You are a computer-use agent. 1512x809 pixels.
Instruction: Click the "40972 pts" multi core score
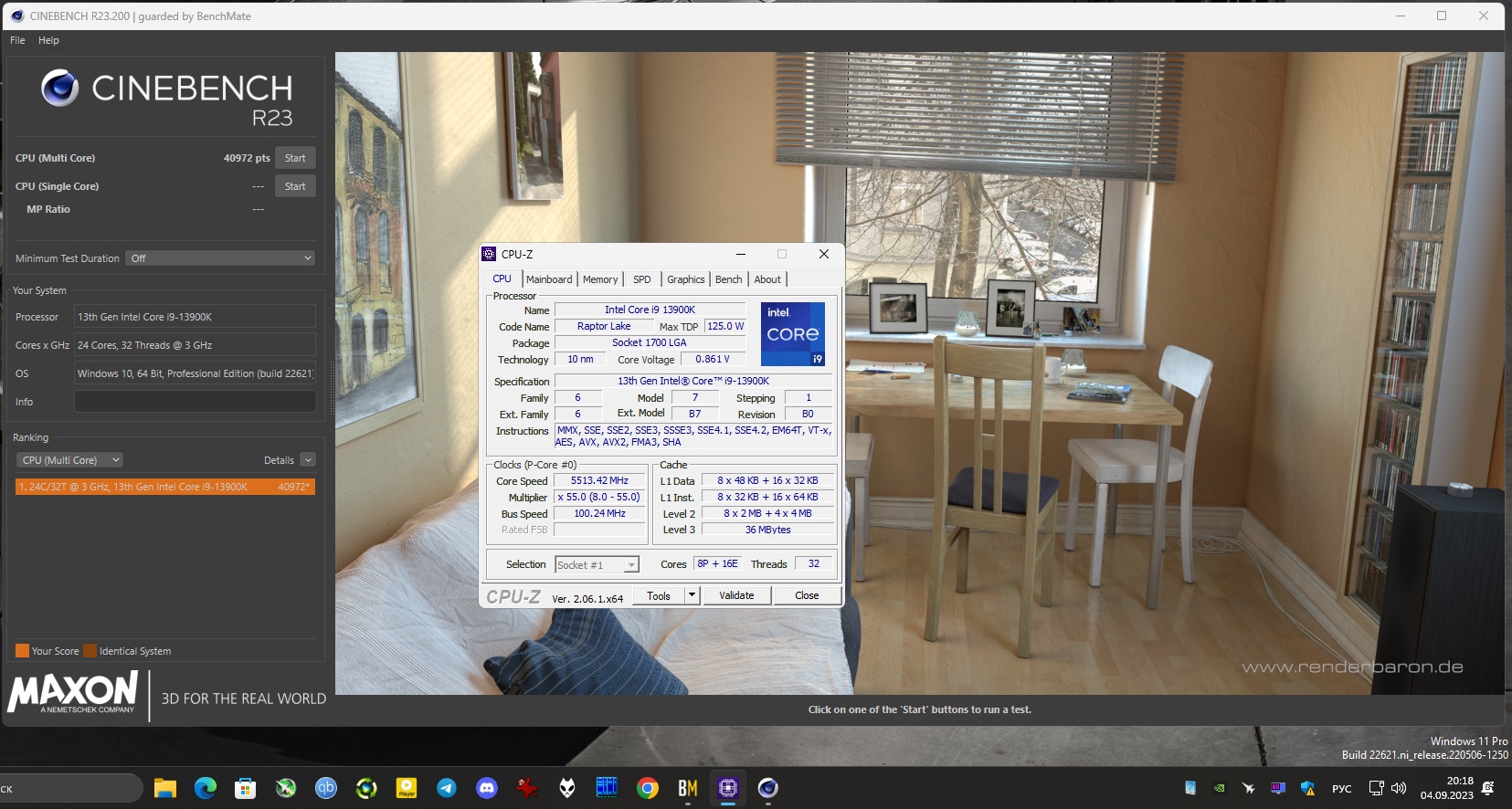[x=247, y=158]
